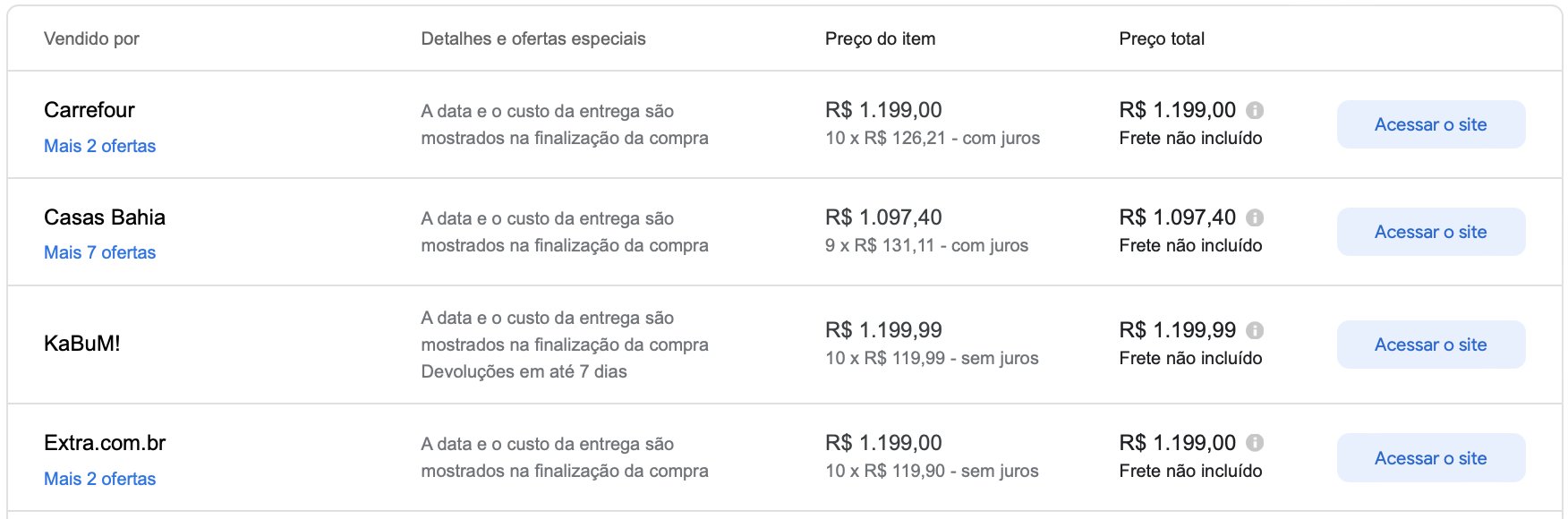1568x519 pixels.
Task: Expand Mais 7 ofertas under Casas Bahia
Action: coord(99,252)
